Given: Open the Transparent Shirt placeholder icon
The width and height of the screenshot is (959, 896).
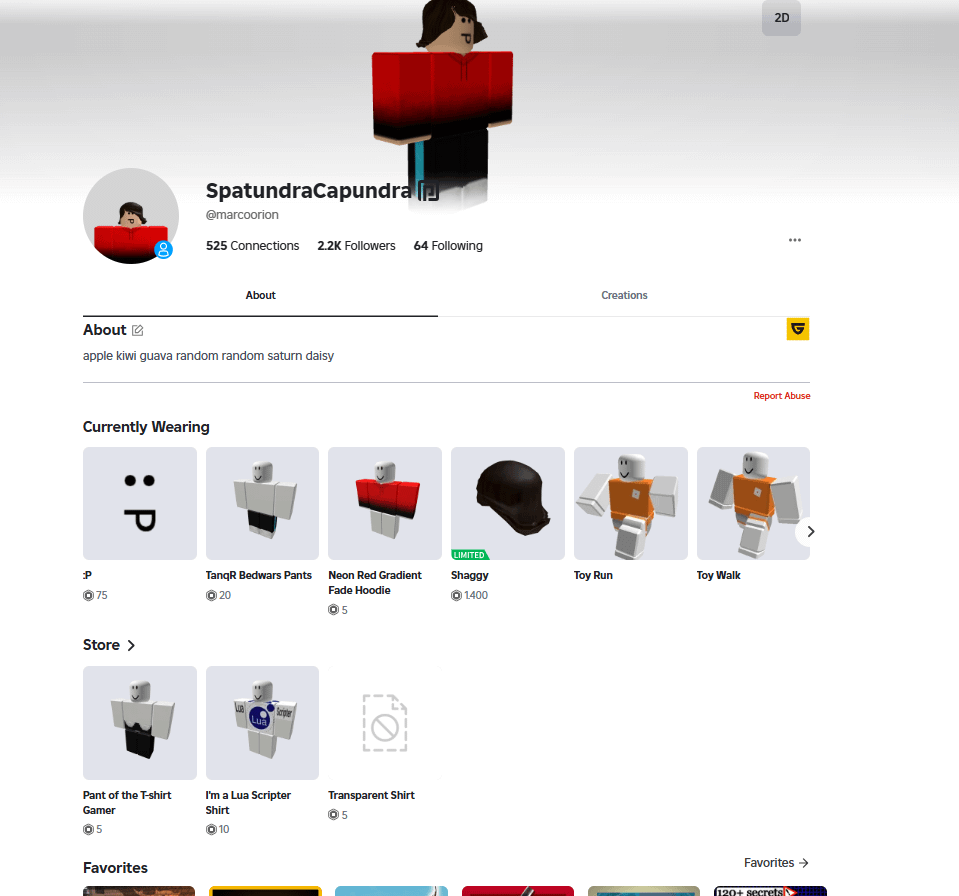Looking at the screenshot, I should click(x=385, y=723).
